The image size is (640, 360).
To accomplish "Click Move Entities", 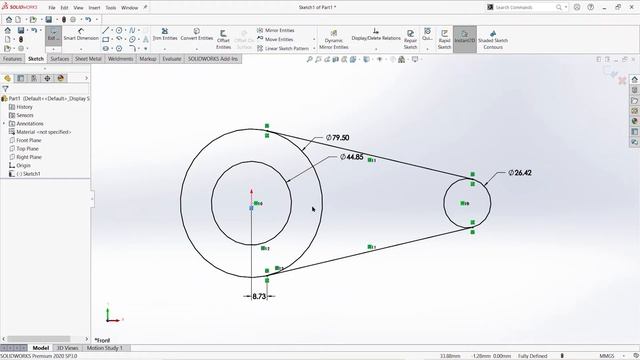I will click(x=275, y=40).
